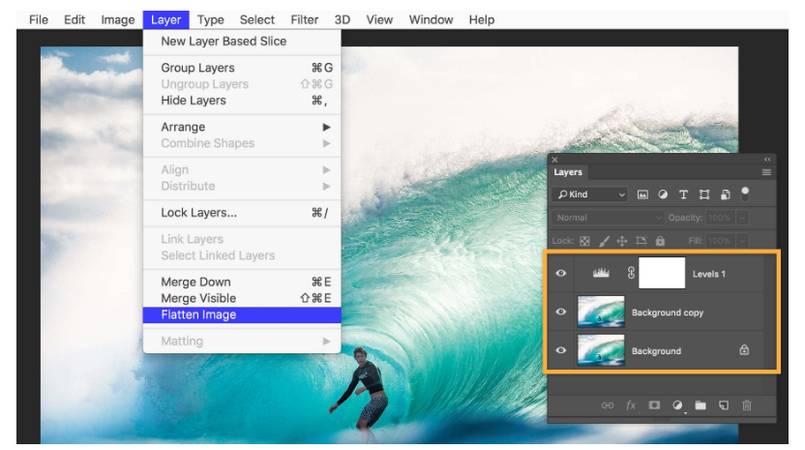Open the Edit menu
The width and height of the screenshot is (805, 450).
click(74, 19)
